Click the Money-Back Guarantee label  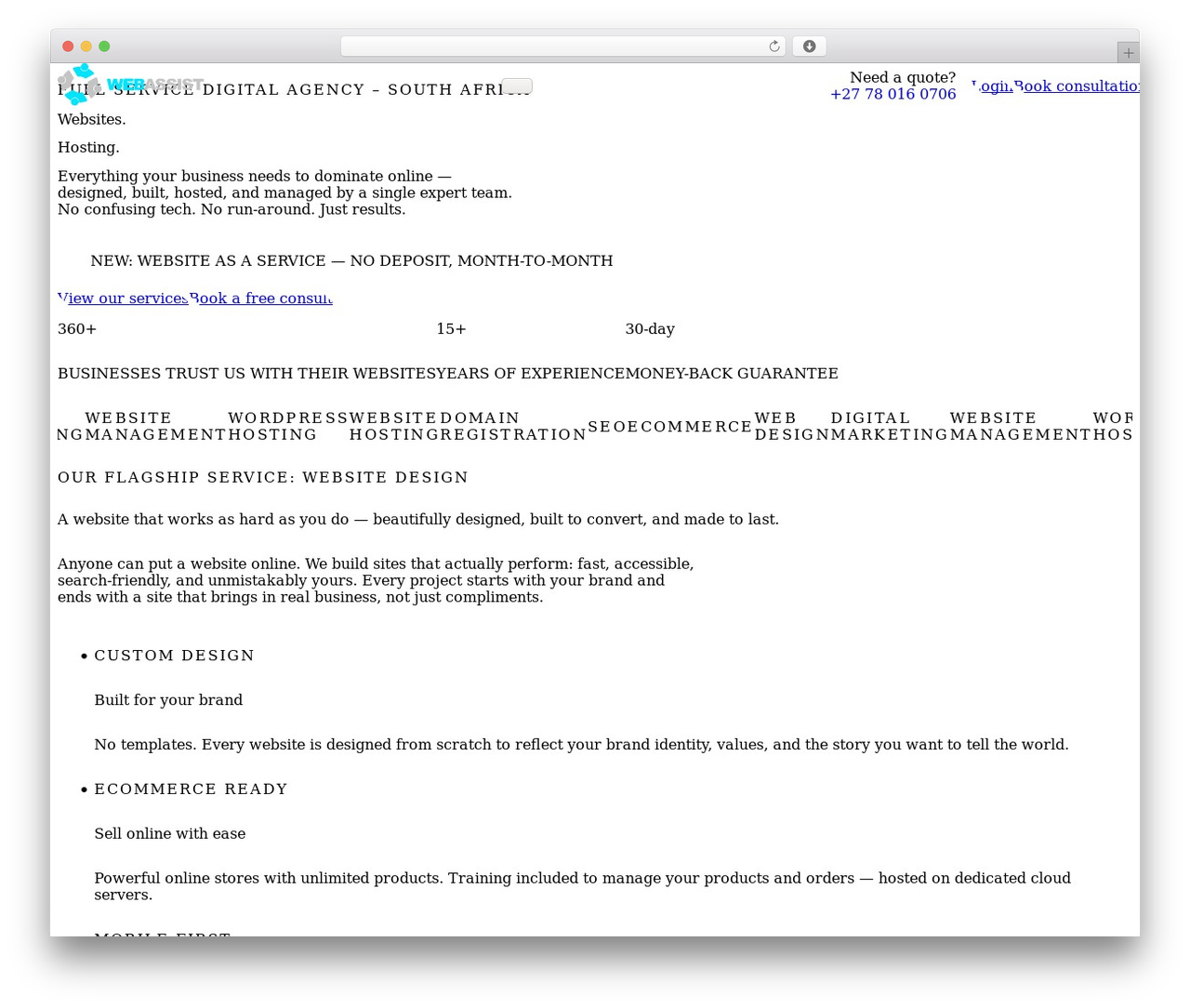point(732,374)
